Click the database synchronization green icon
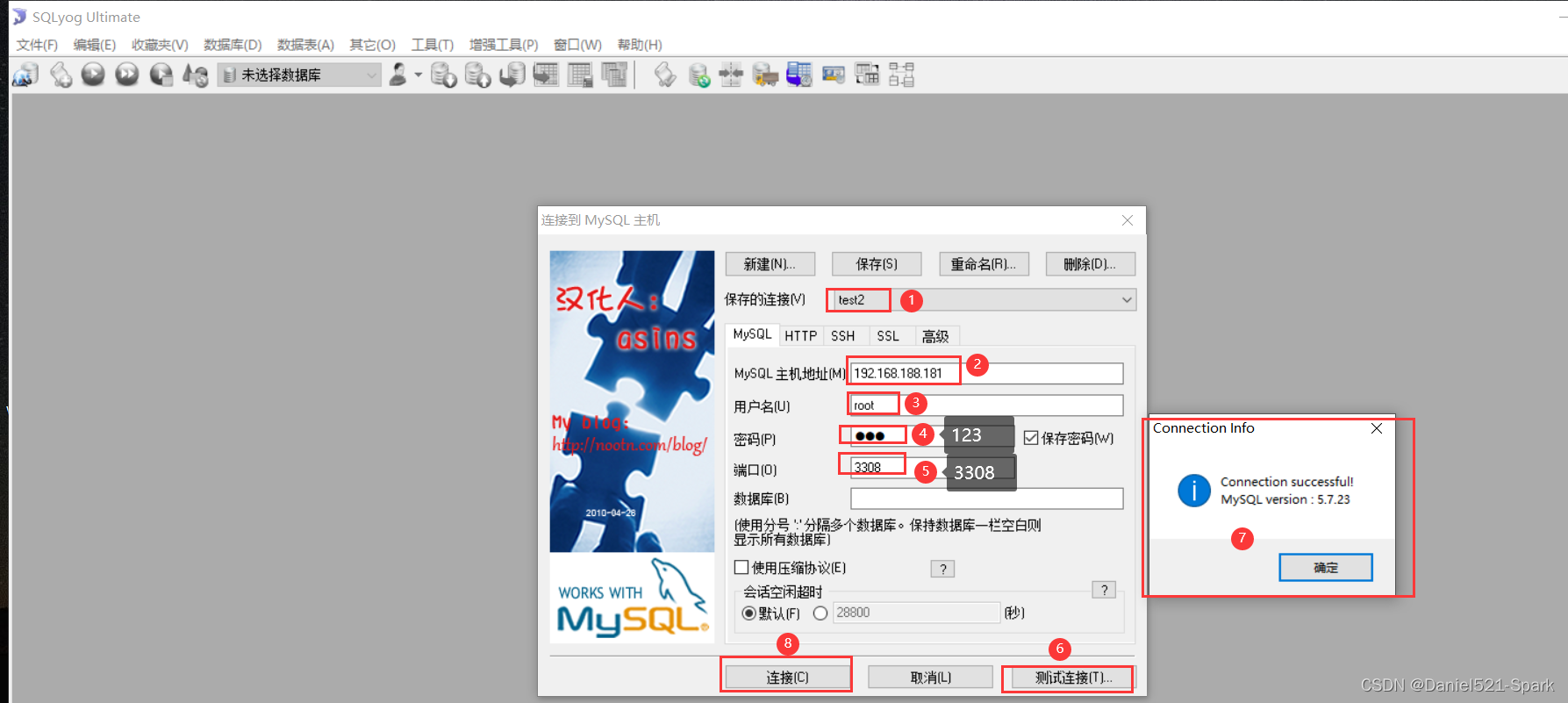This screenshot has width=1568, height=703. (x=699, y=75)
